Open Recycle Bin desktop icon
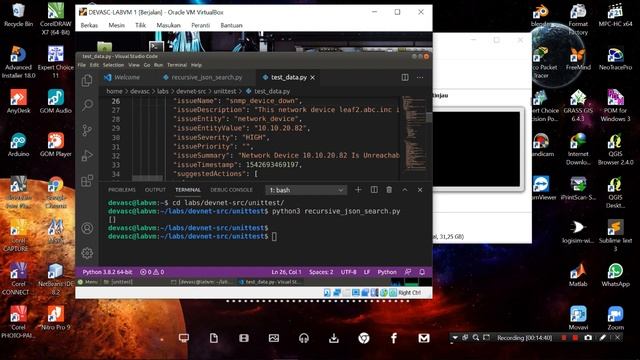 18,15
